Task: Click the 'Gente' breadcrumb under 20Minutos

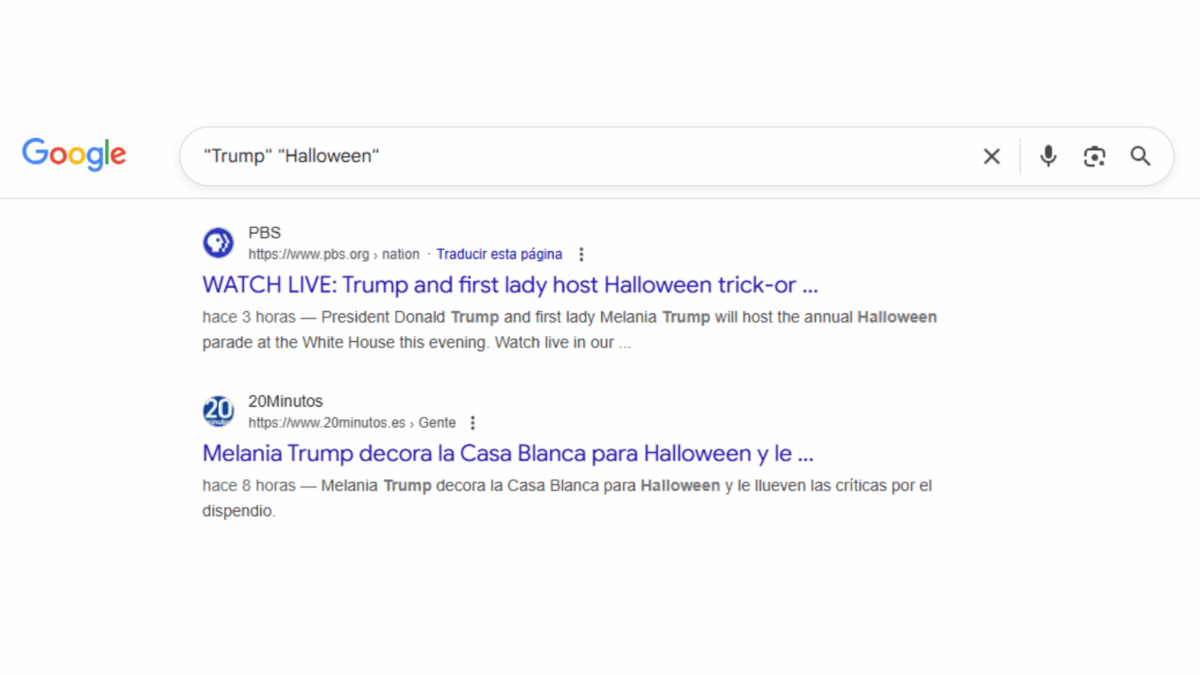Action: [x=437, y=423]
